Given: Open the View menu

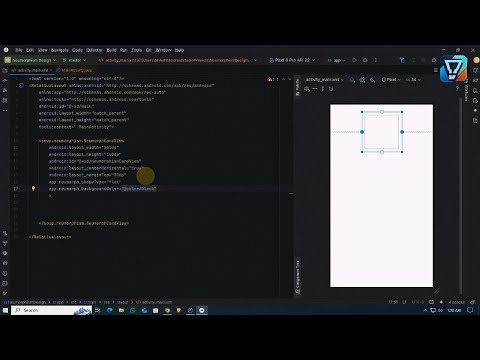Looking at the screenshot, I should pyautogui.click(x=42, y=50).
